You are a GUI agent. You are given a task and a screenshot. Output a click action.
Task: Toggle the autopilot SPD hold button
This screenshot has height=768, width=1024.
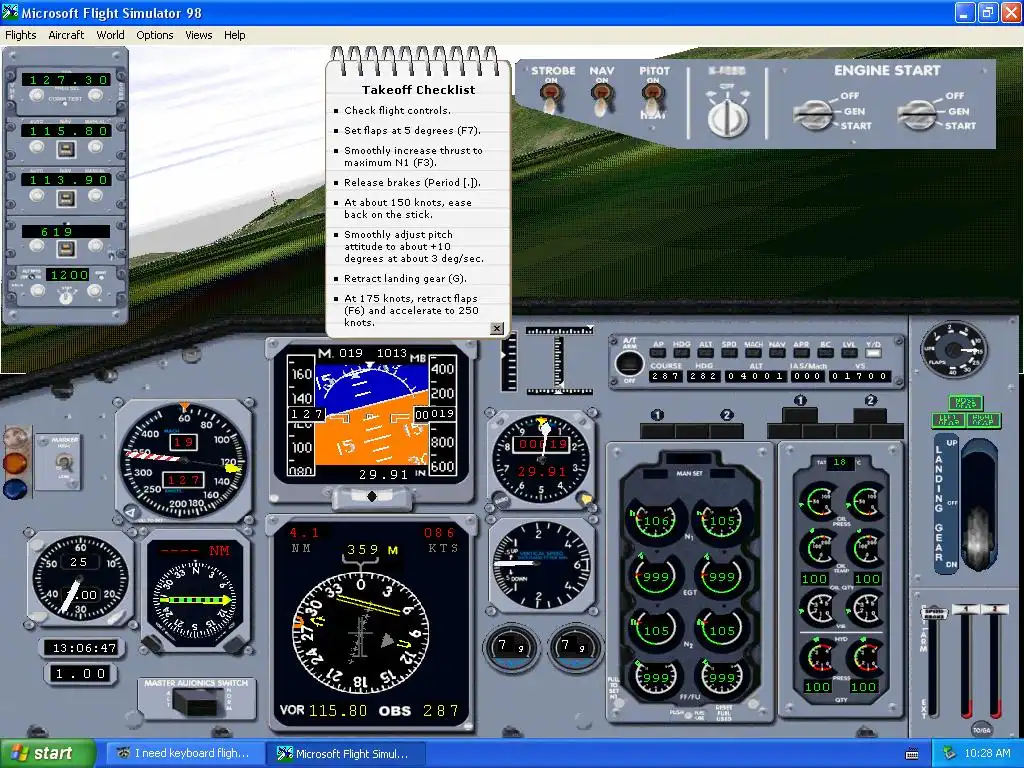729,353
